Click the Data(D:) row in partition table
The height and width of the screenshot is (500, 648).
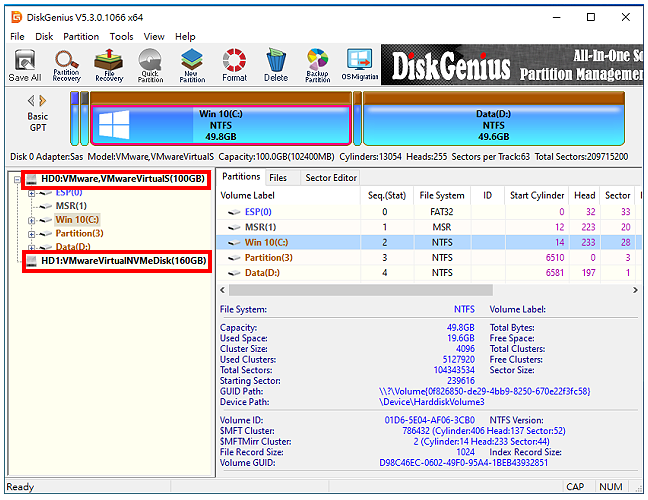click(429, 273)
